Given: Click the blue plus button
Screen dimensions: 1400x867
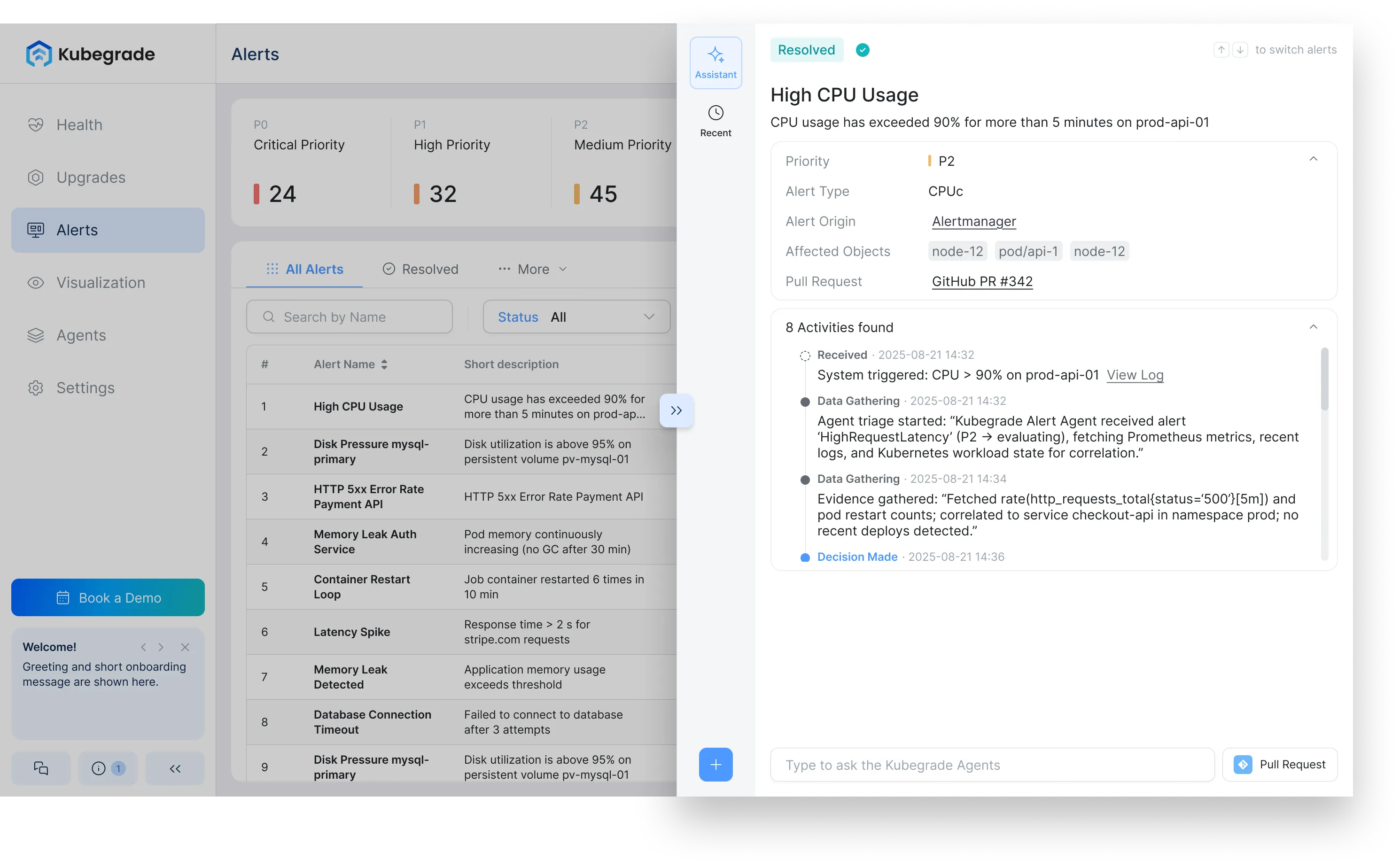Looking at the screenshot, I should (715, 764).
